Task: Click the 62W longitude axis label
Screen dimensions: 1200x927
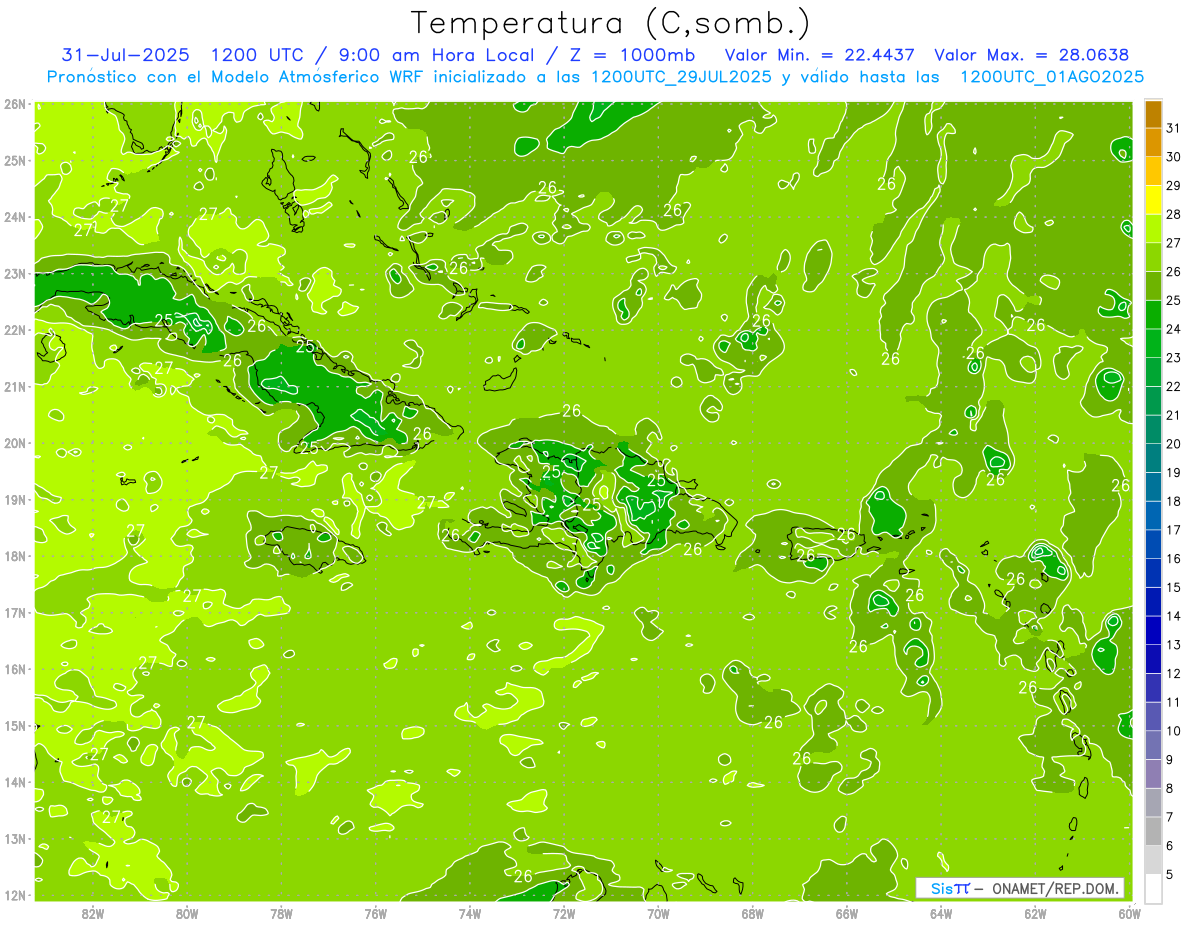Action: coord(1035,913)
